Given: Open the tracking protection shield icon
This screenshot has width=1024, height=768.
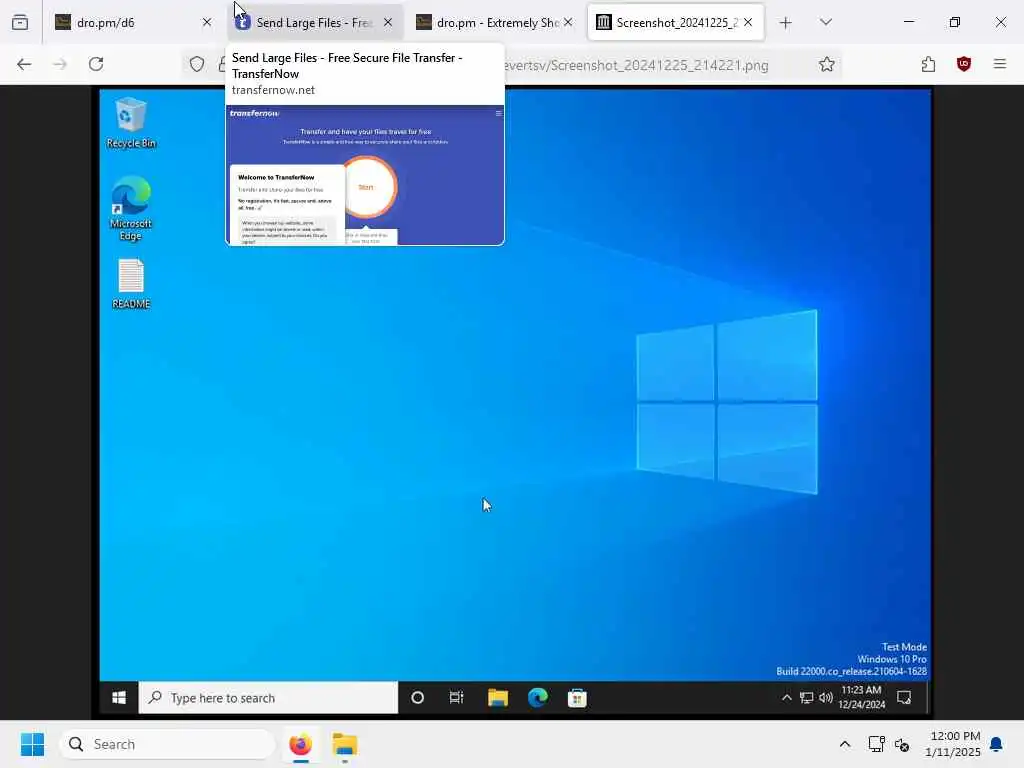Looking at the screenshot, I should tap(197, 64).
